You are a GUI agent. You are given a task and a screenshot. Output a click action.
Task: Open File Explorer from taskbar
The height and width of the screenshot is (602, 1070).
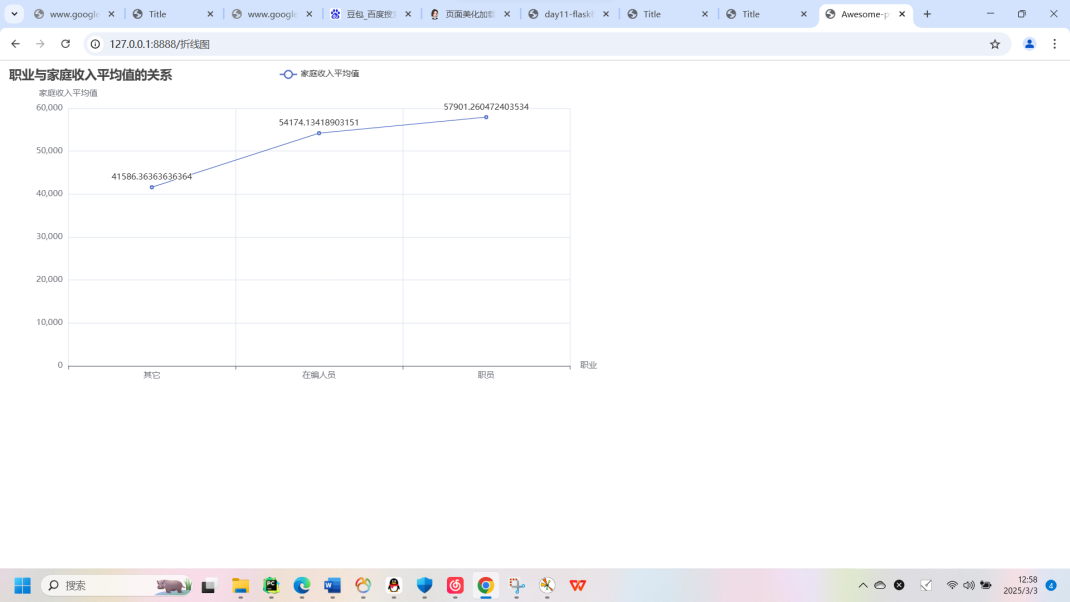(x=240, y=586)
